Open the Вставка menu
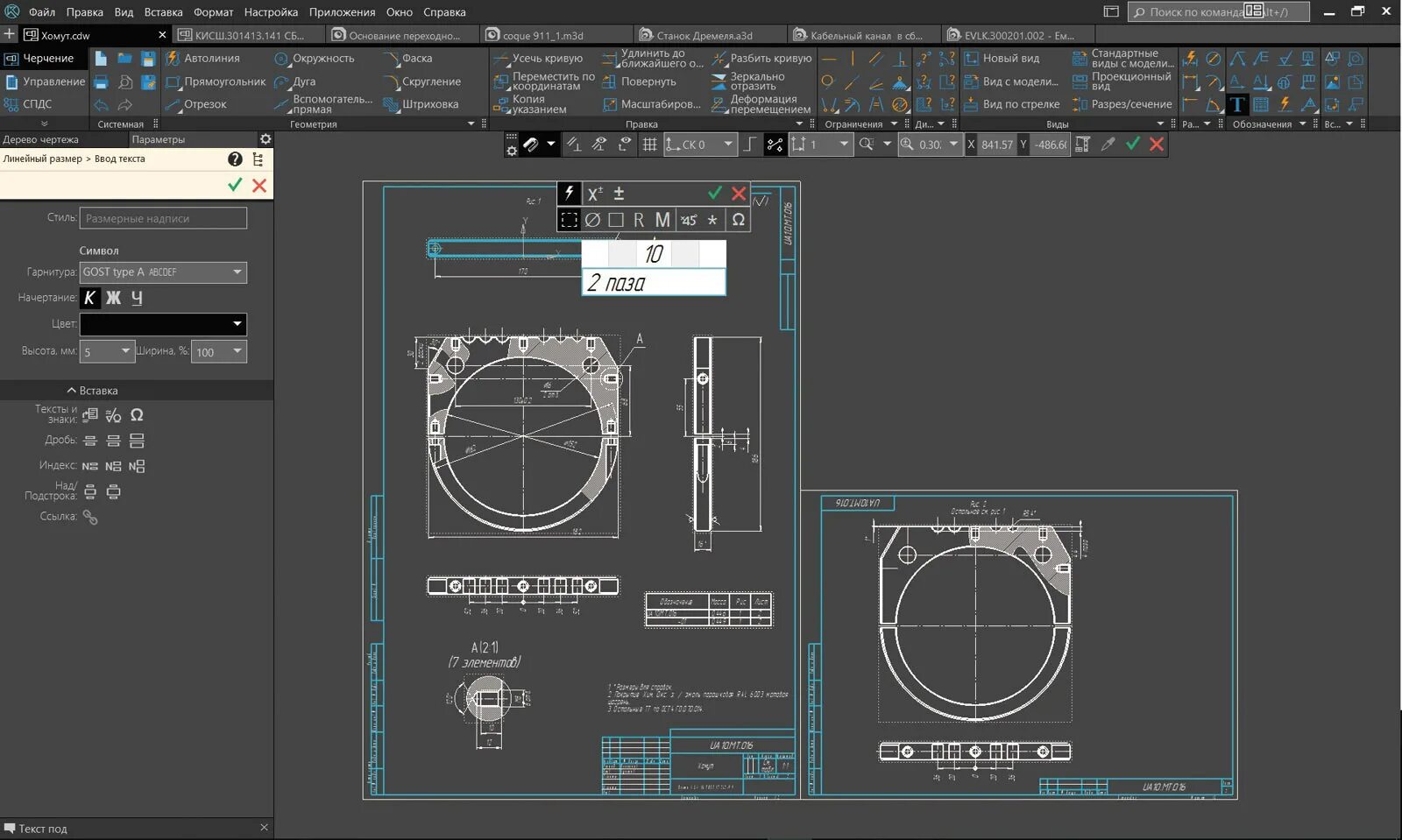 coord(164,12)
